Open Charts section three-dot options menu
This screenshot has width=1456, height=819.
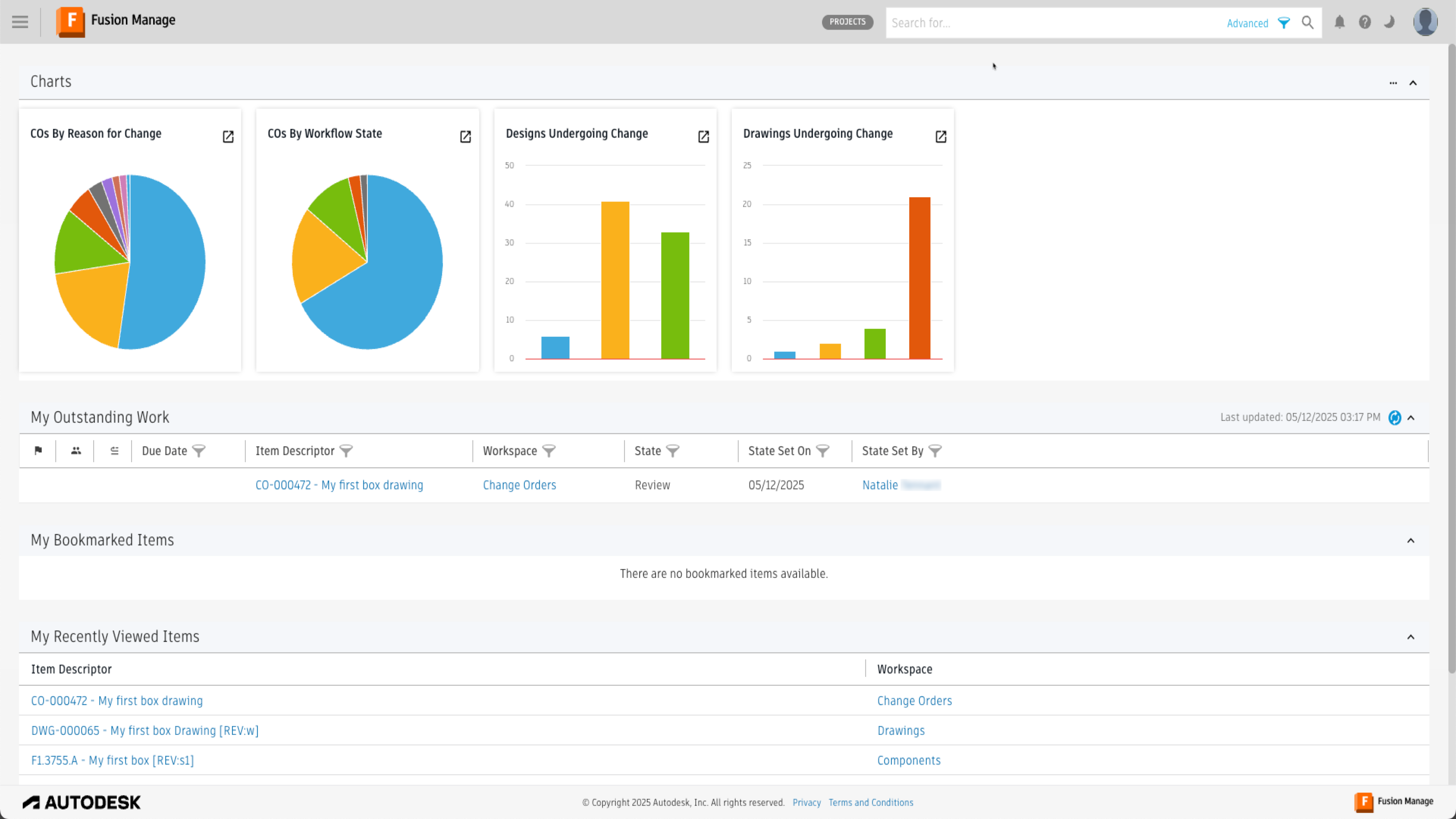[x=1393, y=83]
